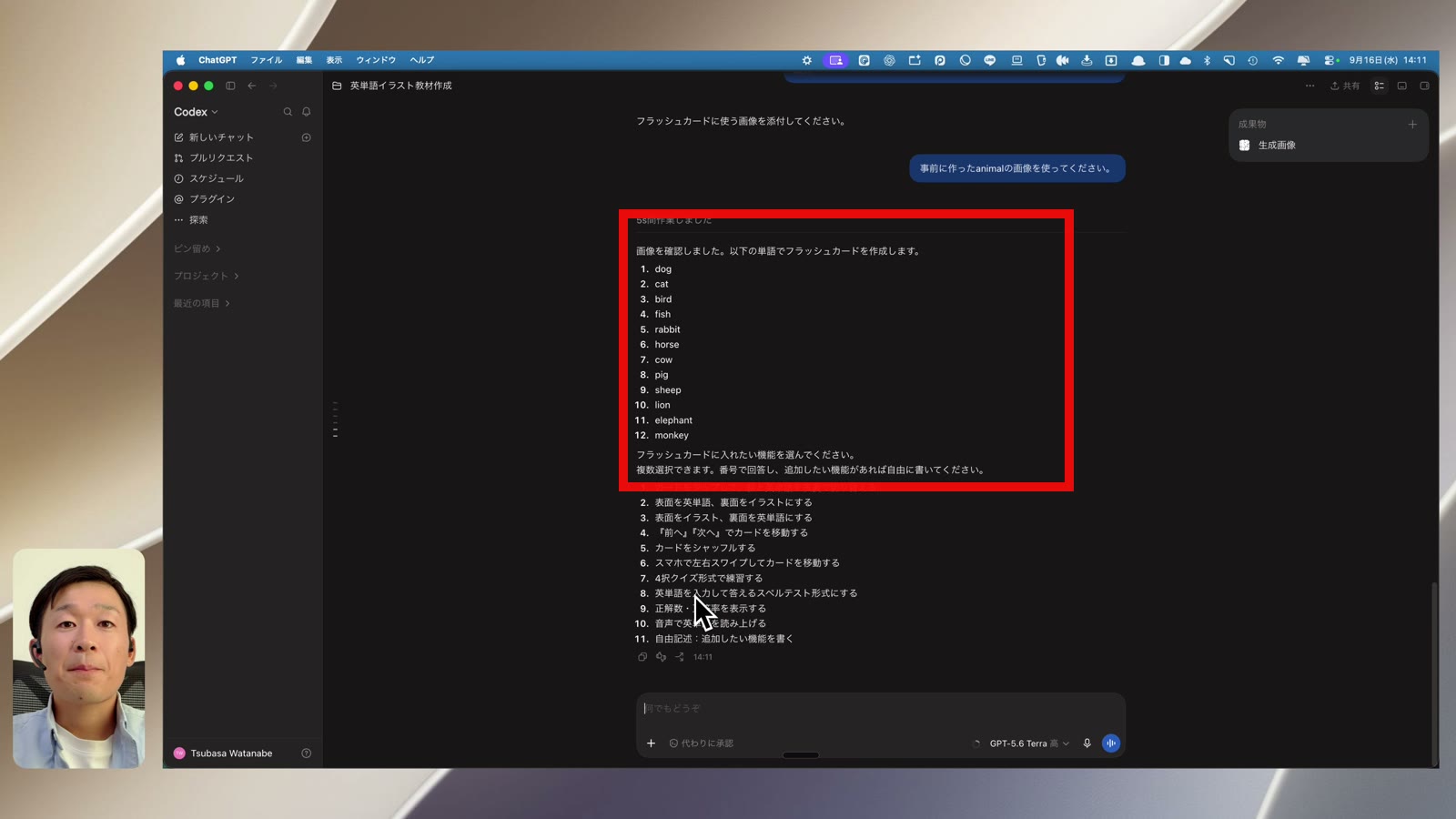Go forward with the right arrow
This screenshot has width=1456, height=819.
coord(273,86)
